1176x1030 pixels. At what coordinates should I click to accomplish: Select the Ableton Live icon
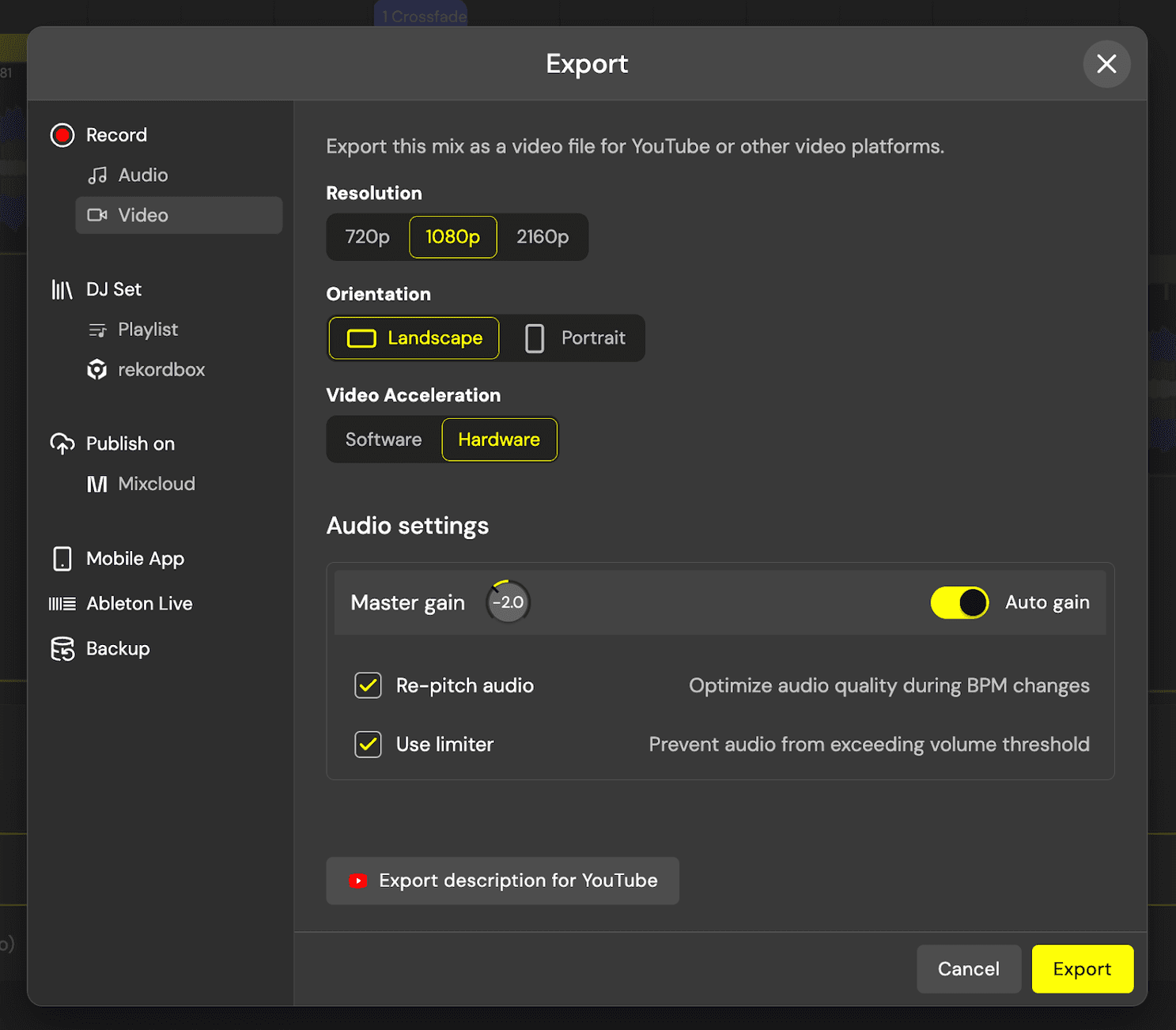pyautogui.click(x=62, y=603)
